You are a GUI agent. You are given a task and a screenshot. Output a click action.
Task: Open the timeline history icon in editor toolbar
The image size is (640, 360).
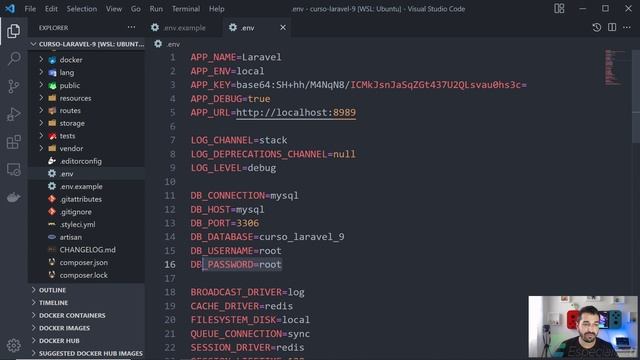(x=596, y=27)
